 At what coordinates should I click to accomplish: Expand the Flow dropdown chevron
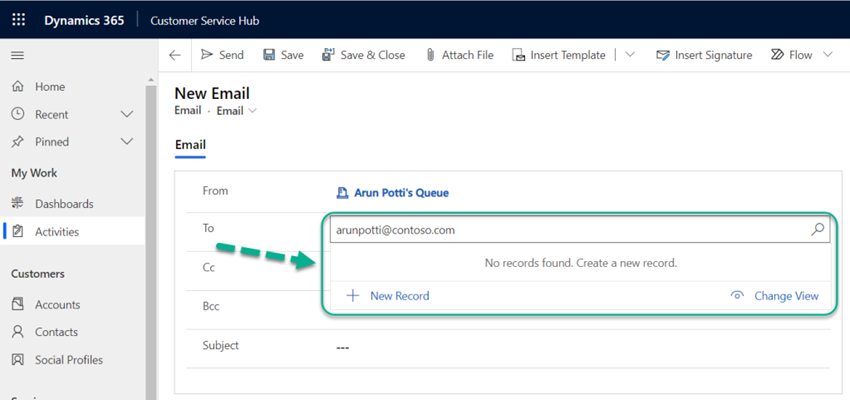[827, 55]
